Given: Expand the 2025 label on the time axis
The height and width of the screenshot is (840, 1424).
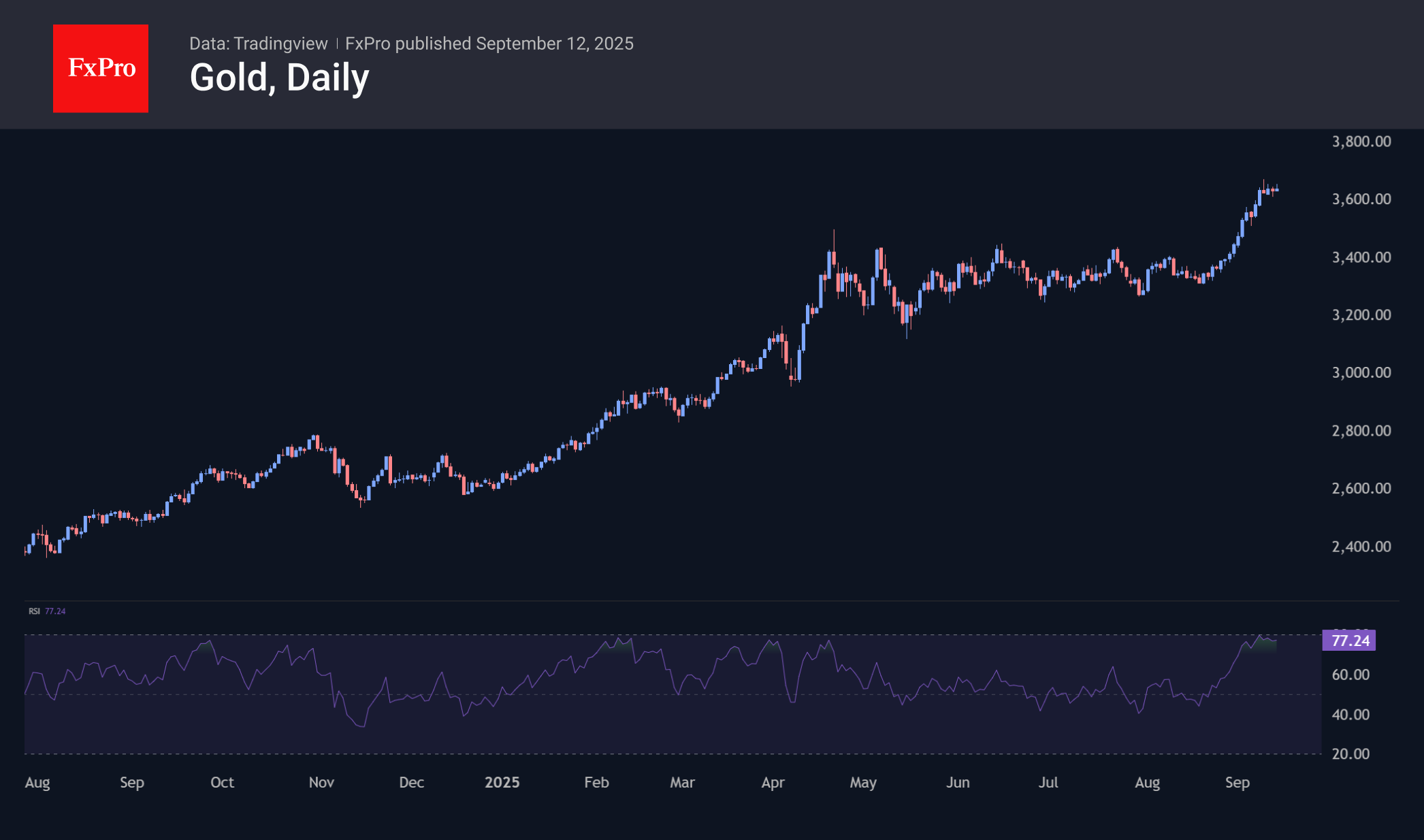Looking at the screenshot, I should pos(503,783).
